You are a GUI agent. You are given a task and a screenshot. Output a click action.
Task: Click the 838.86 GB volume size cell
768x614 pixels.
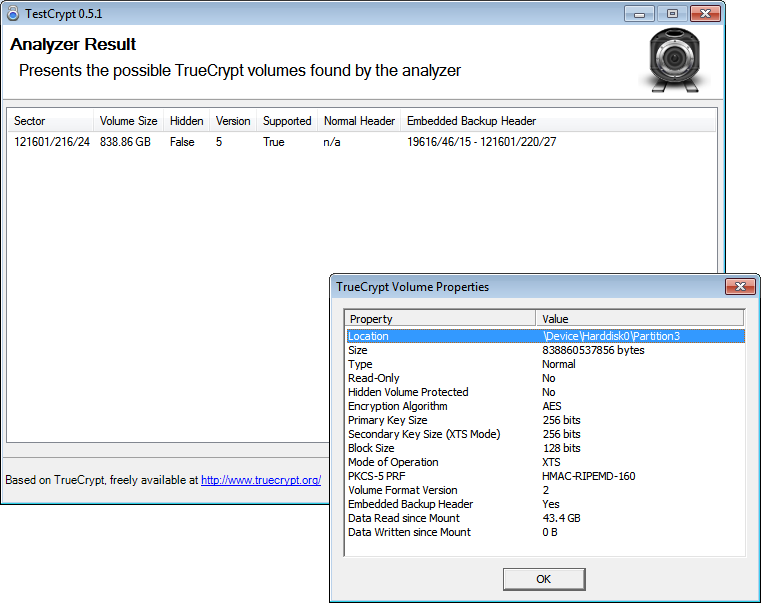(x=125, y=142)
